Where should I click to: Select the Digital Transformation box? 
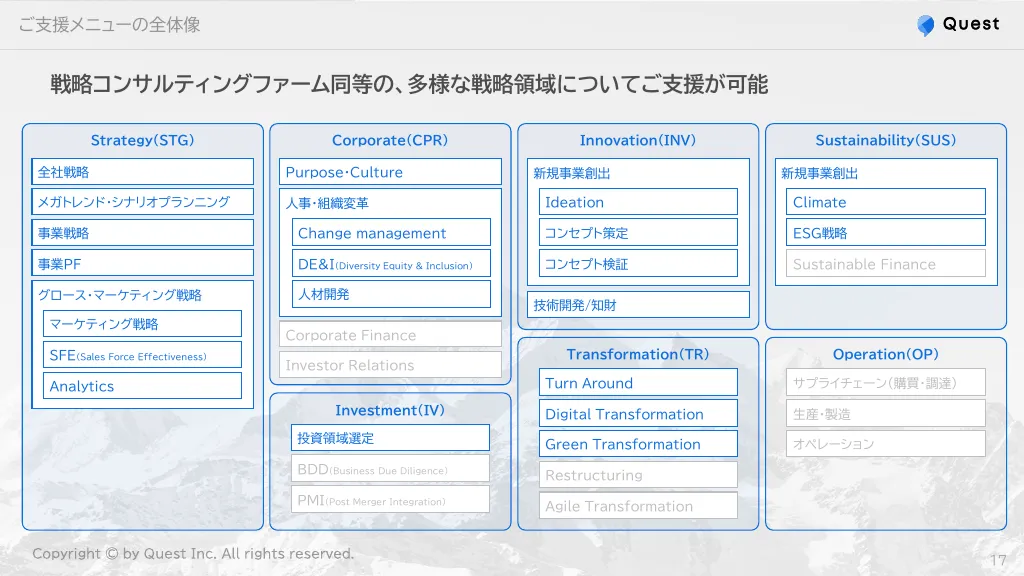(x=638, y=413)
